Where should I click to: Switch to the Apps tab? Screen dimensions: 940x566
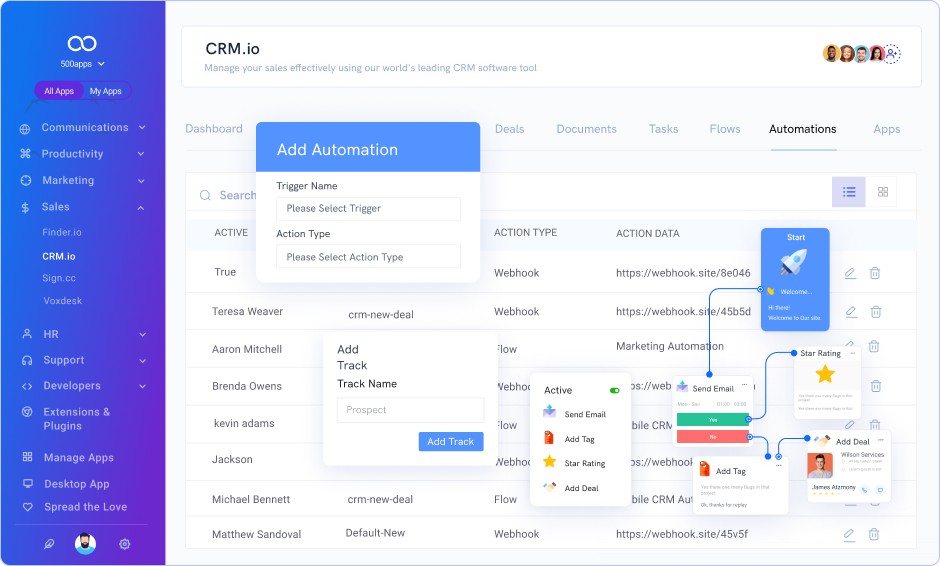(887, 129)
